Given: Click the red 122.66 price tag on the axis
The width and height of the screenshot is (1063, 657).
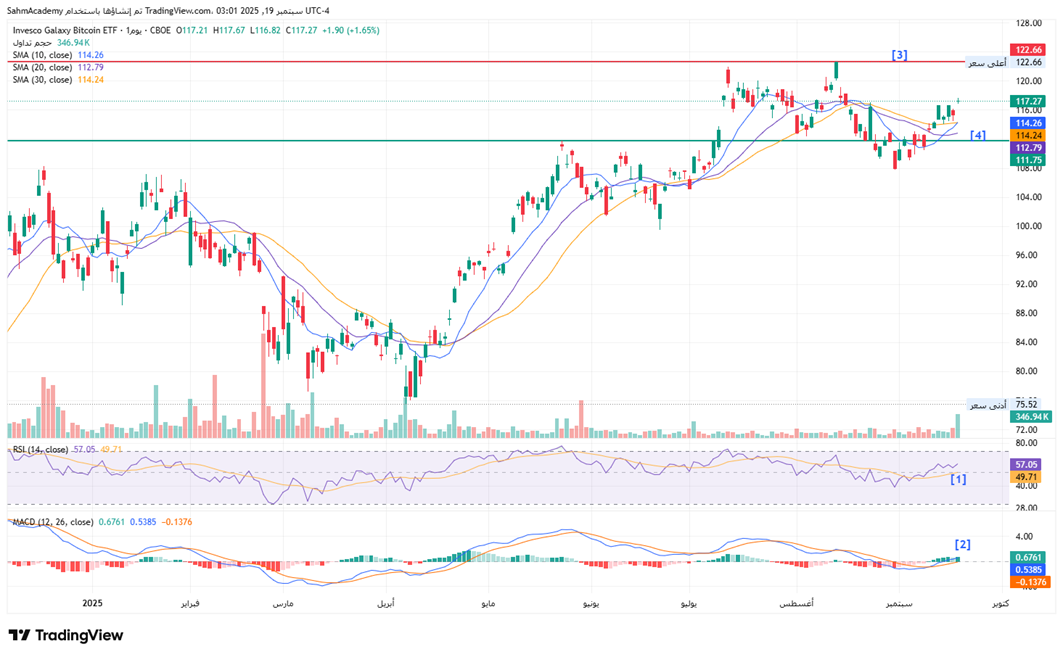Looking at the screenshot, I should coord(1028,49).
